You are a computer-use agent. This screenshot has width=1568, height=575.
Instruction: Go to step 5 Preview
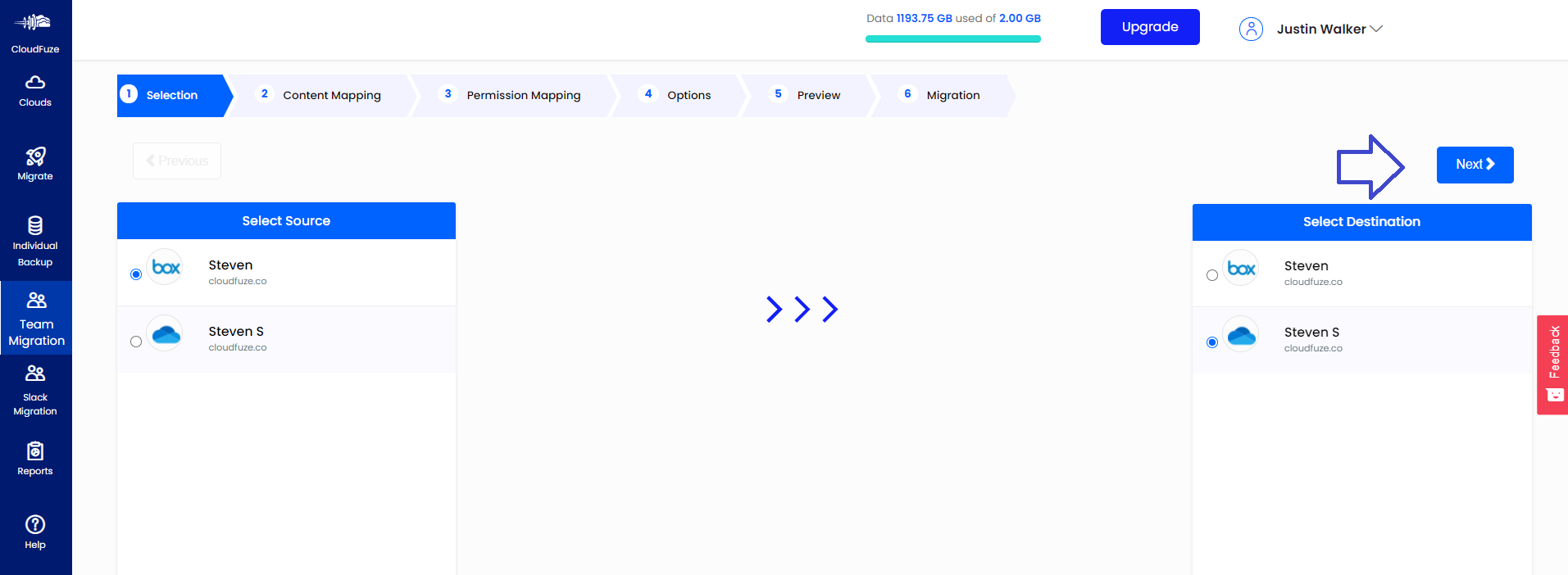808,95
